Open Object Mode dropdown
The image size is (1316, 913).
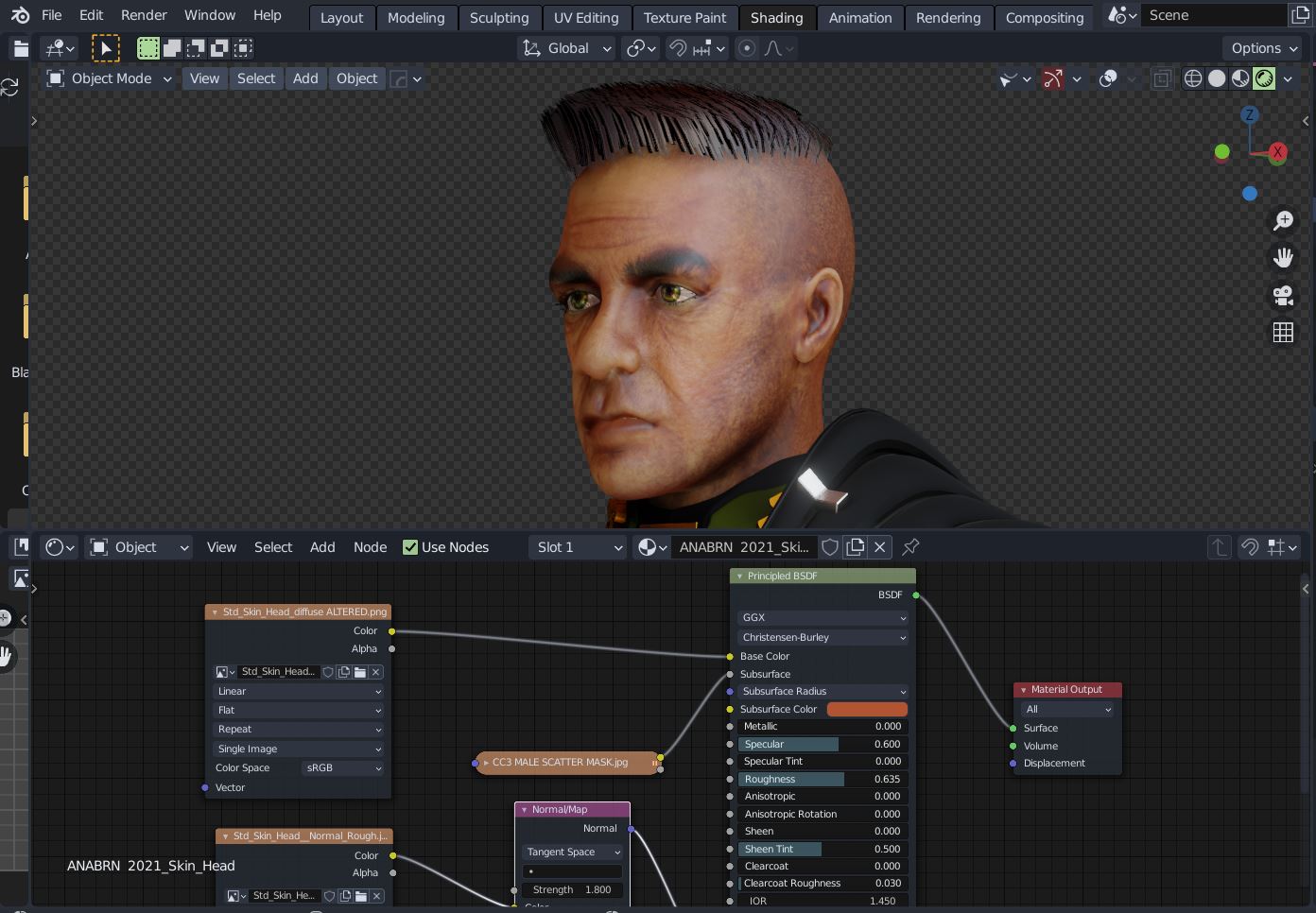(110, 78)
